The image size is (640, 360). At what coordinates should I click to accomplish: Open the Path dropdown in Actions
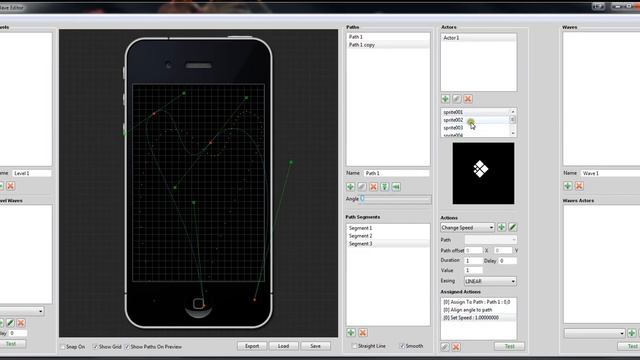point(491,240)
